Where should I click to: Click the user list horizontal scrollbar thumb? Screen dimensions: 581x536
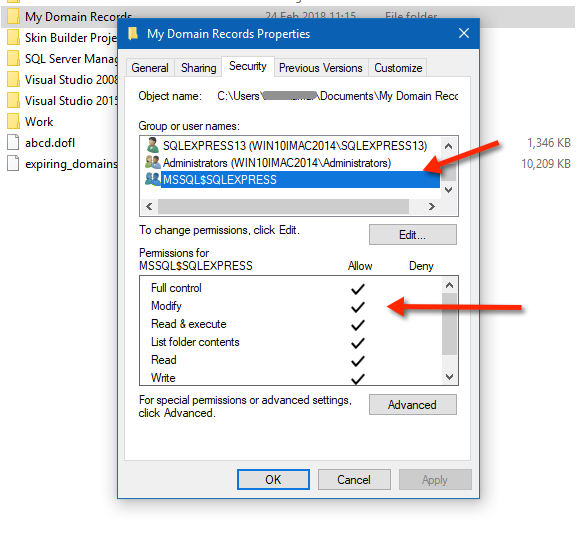pos(283,206)
